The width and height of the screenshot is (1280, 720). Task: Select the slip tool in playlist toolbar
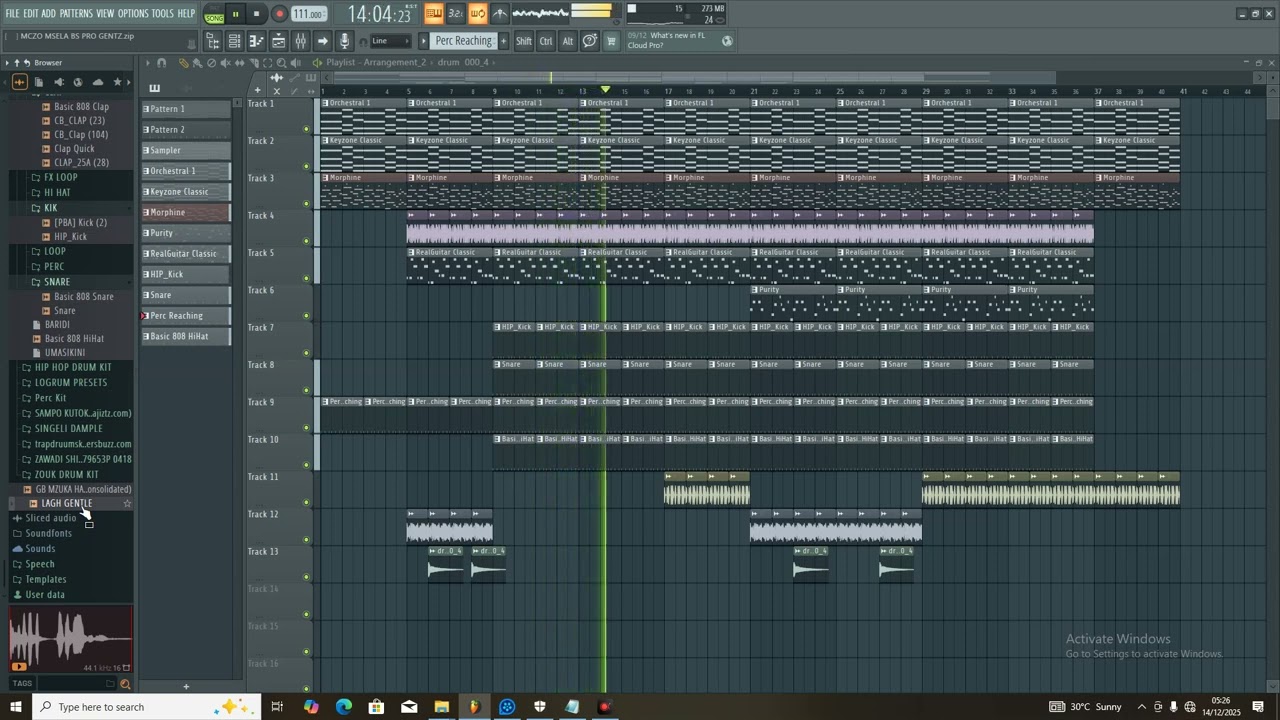pos(239,62)
